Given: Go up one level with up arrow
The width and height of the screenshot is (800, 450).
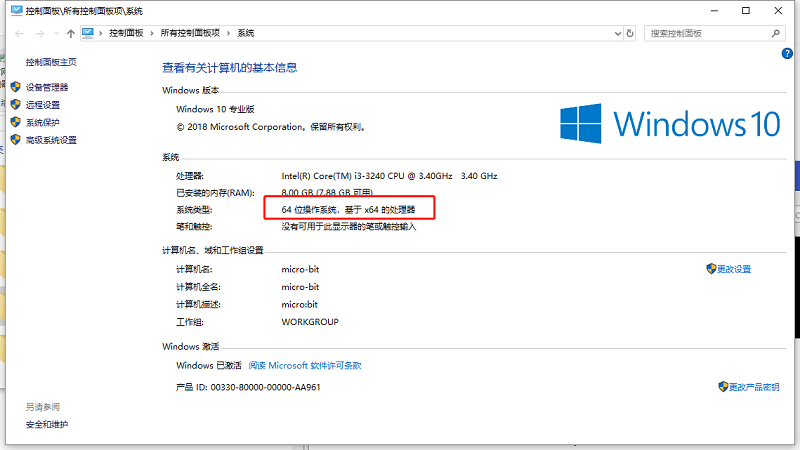Looking at the screenshot, I should [70, 34].
